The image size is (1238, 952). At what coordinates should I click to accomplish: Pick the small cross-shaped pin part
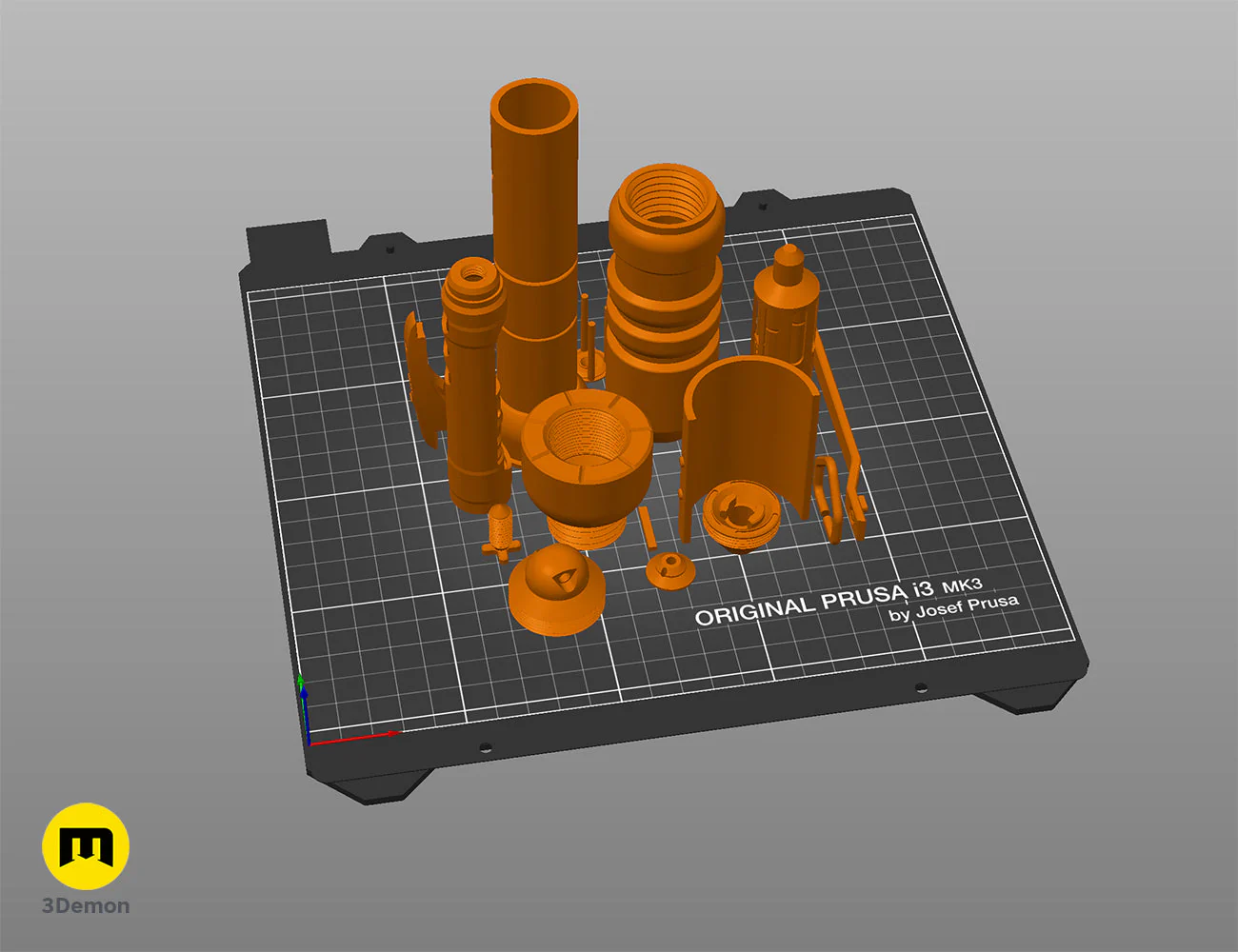click(500, 534)
